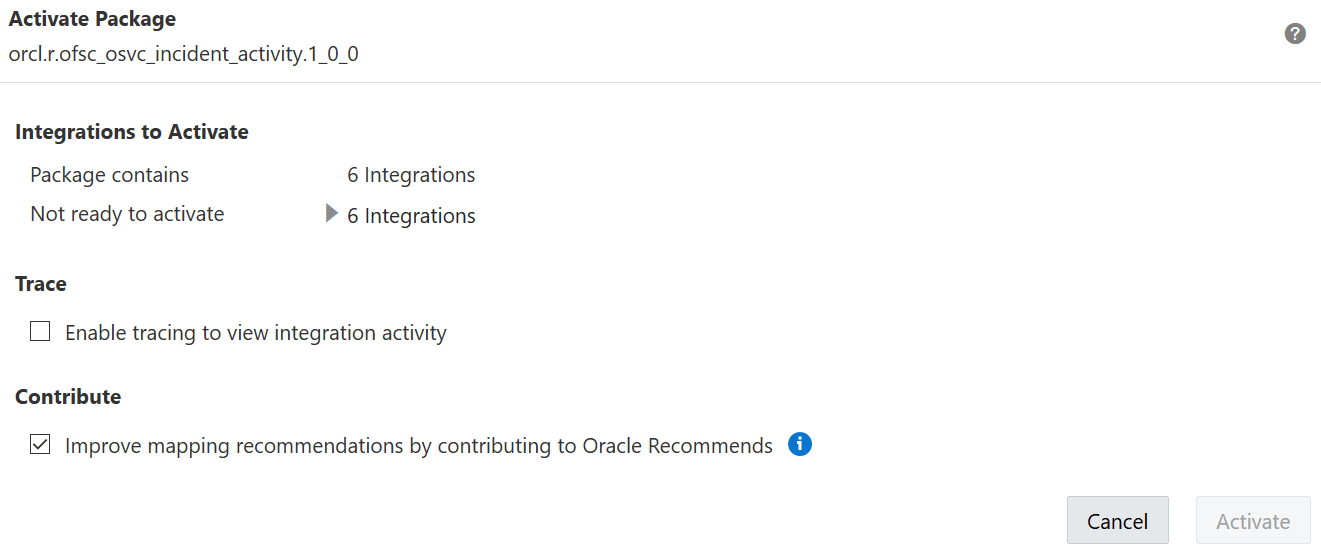Uncheck the Oracle Recommends contribution checkbox
Screen dimensions: 1321x558
[x=40, y=445]
